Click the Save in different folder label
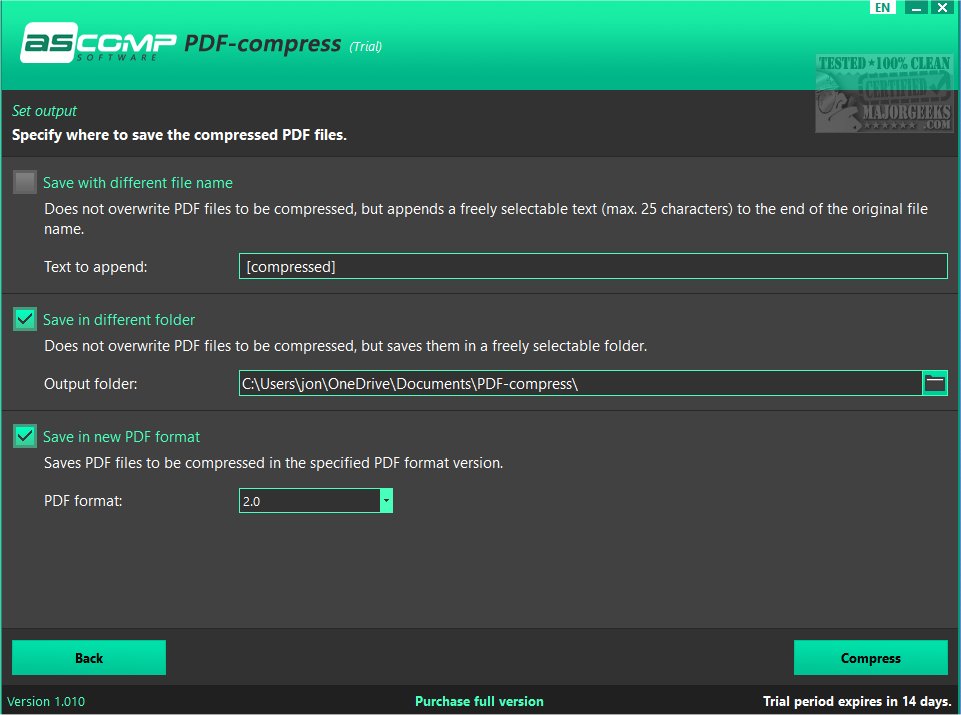This screenshot has height=715, width=961. coord(119,319)
